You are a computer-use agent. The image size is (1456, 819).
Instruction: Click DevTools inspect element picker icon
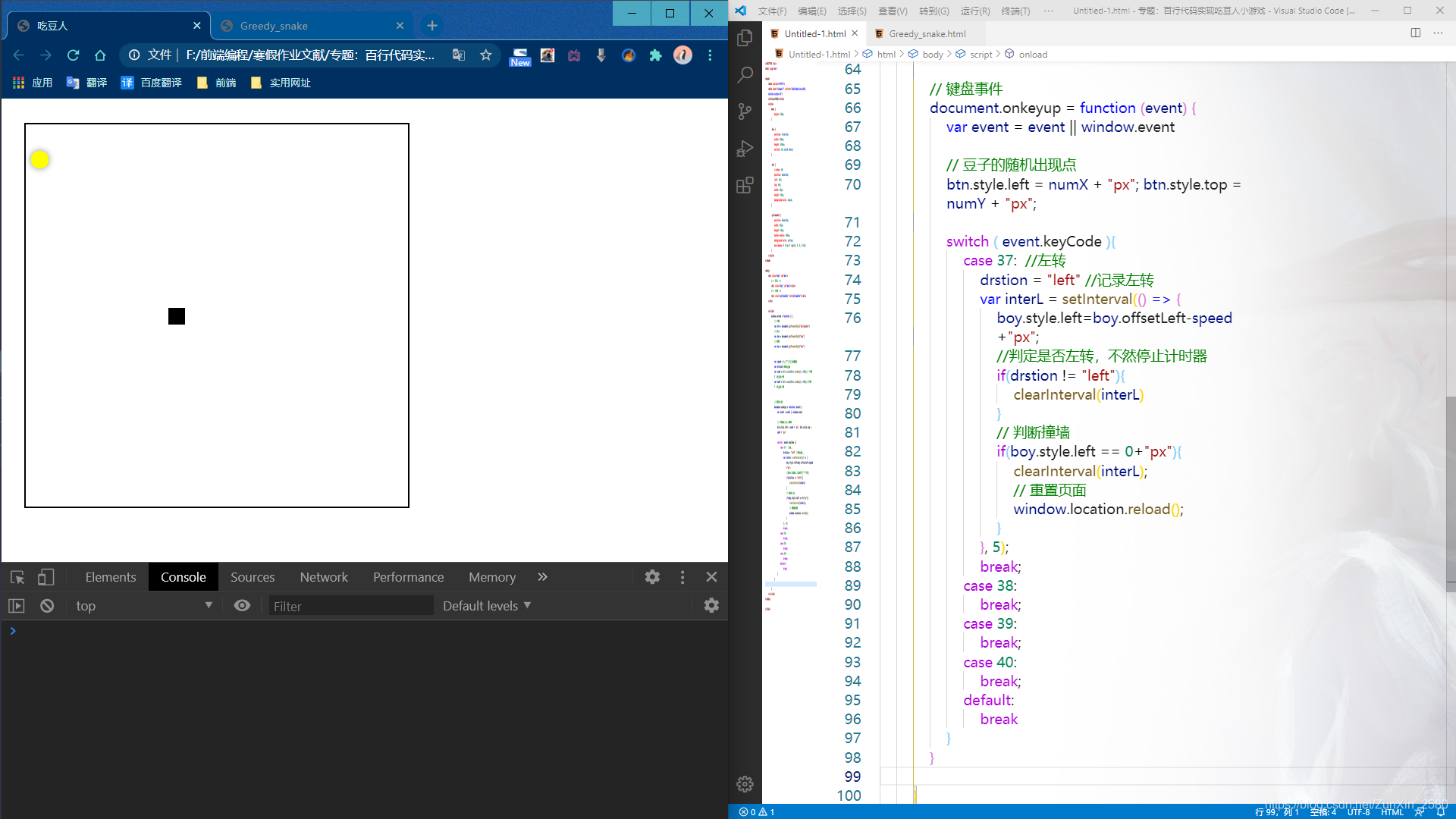(17, 577)
